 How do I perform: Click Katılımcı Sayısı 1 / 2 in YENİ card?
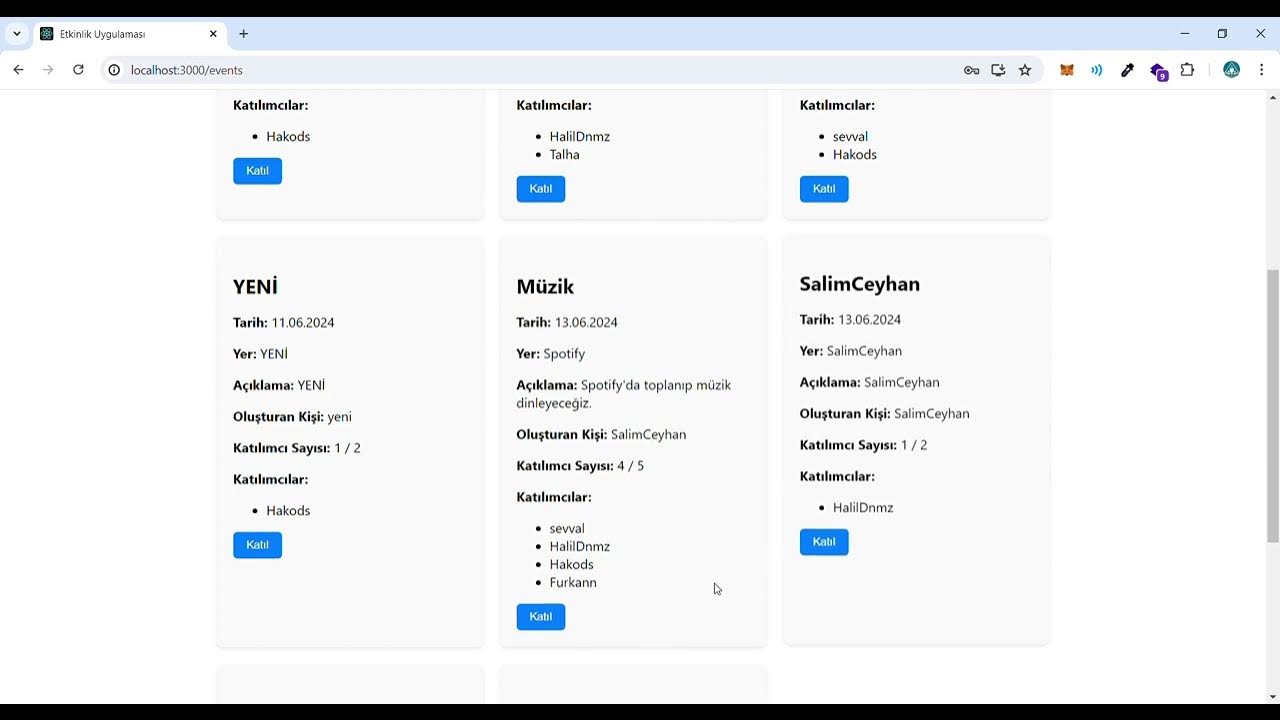(297, 448)
